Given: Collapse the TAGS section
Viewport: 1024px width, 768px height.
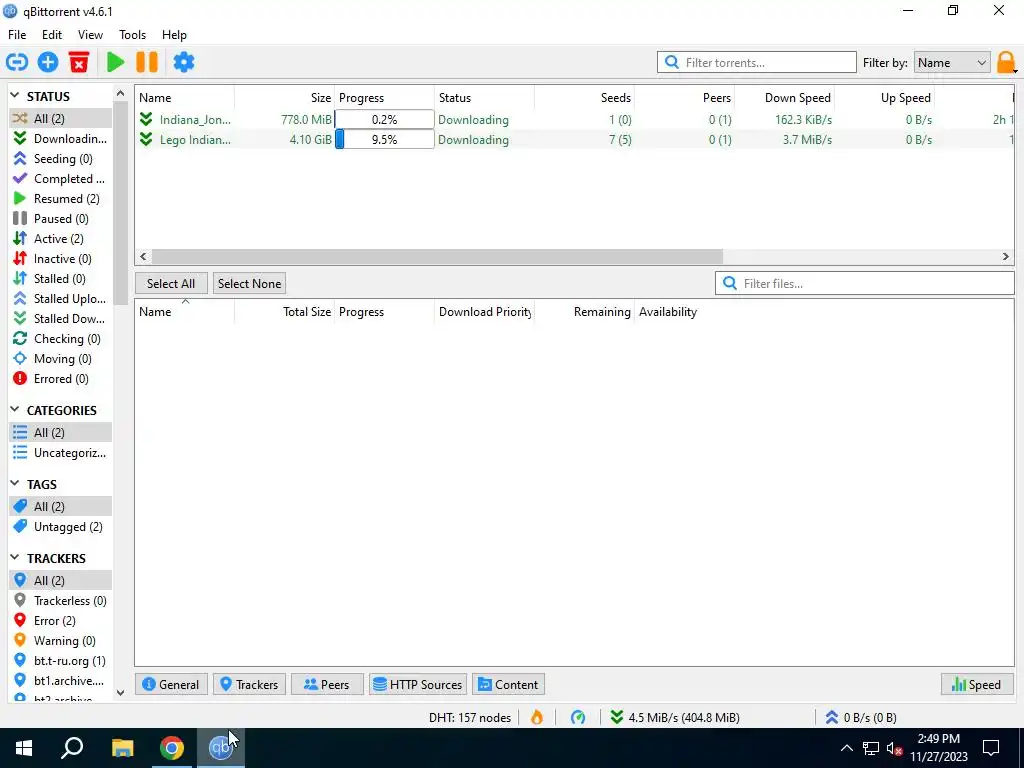Looking at the screenshot, I should click(15, 484).
